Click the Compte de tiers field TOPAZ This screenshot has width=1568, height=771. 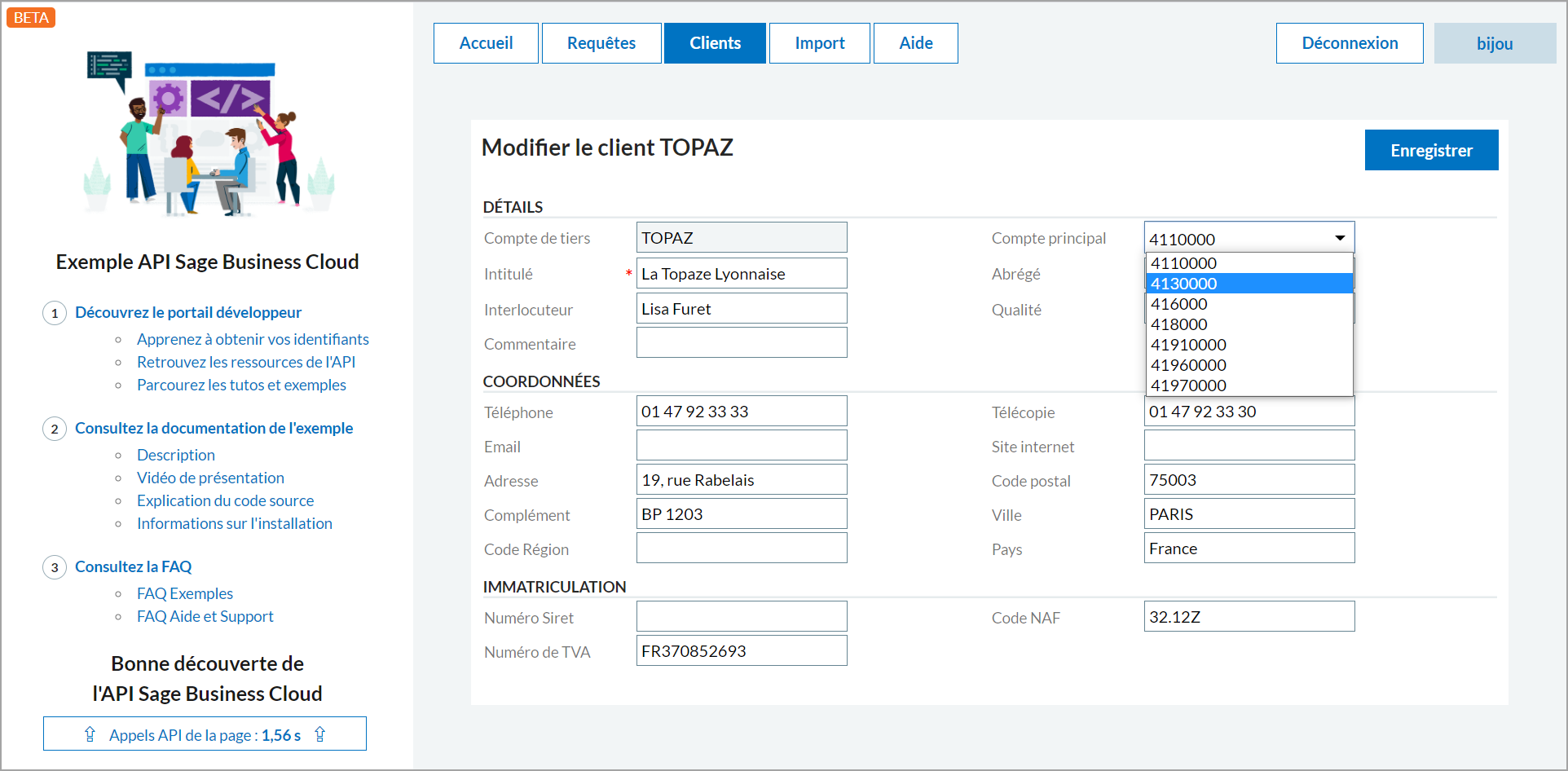point(742,237)
